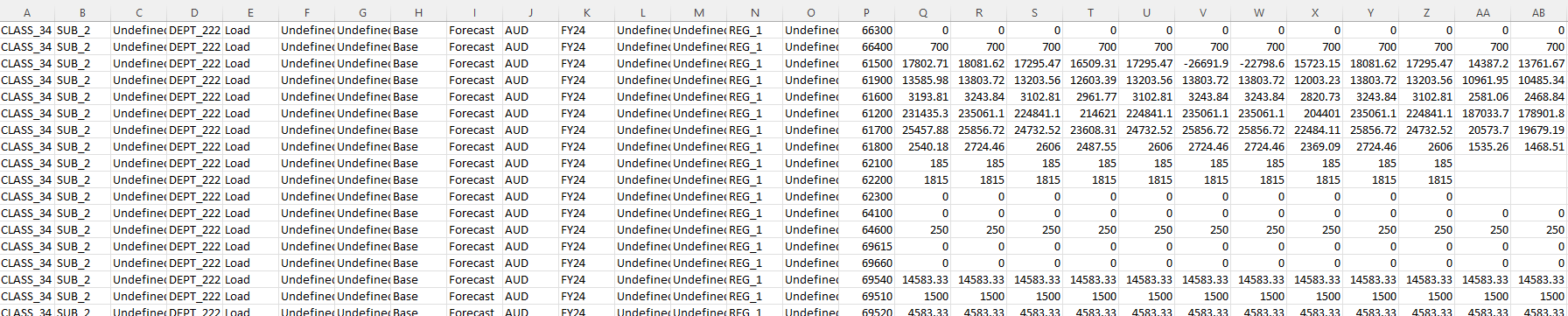Click cell with value -22798.6

[x=1259, y=63]
